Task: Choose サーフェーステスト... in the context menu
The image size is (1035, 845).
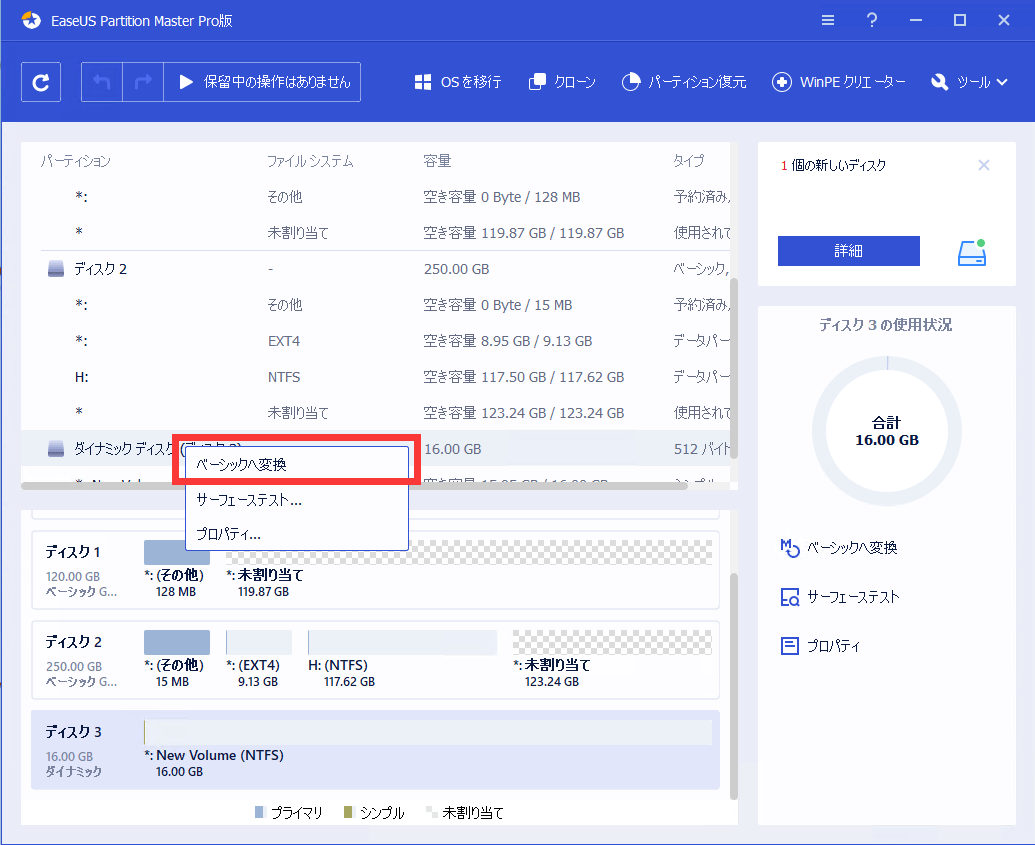Action: (297, 500)
